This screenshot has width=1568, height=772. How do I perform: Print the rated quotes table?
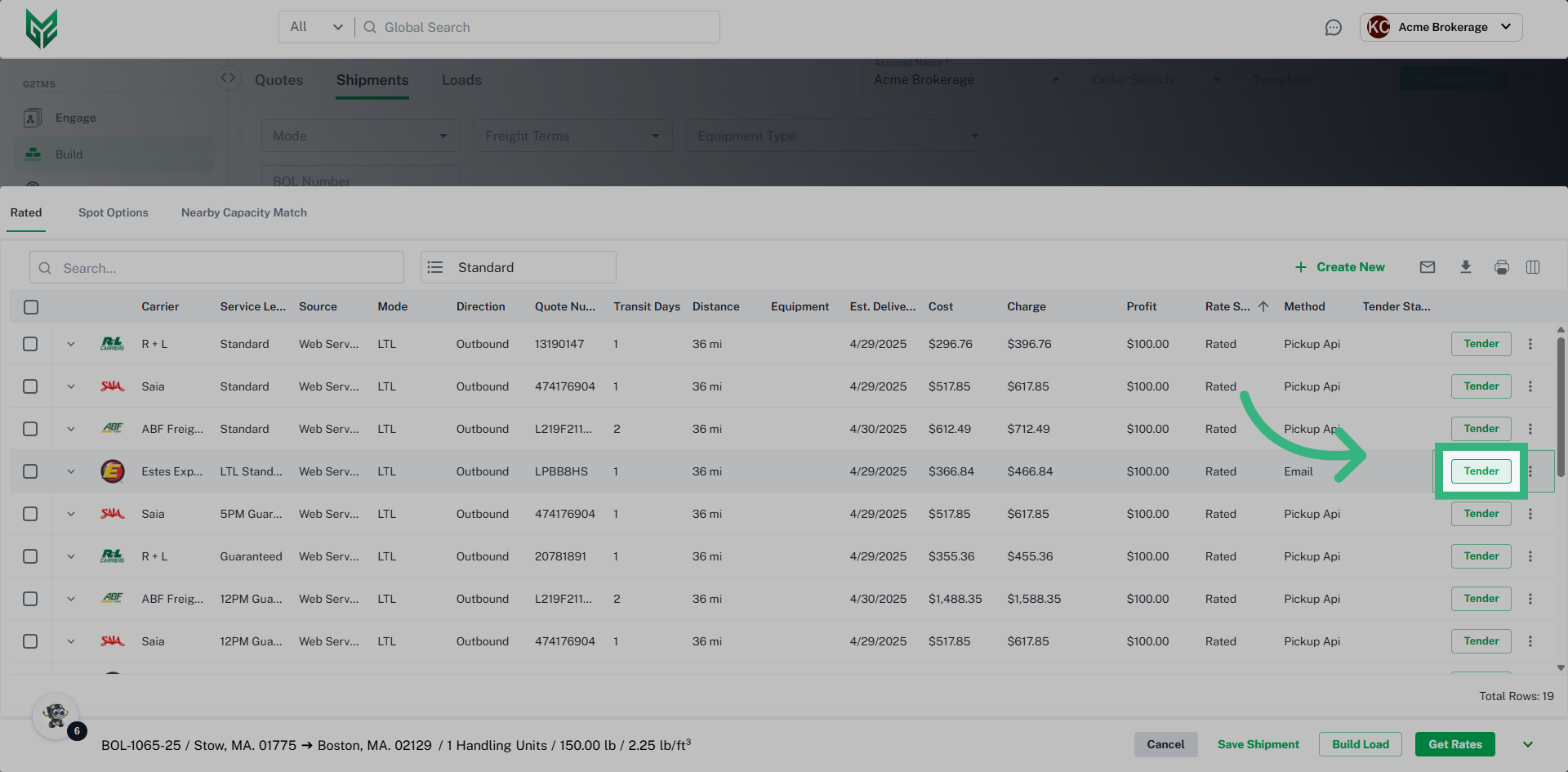[1501, 267]
